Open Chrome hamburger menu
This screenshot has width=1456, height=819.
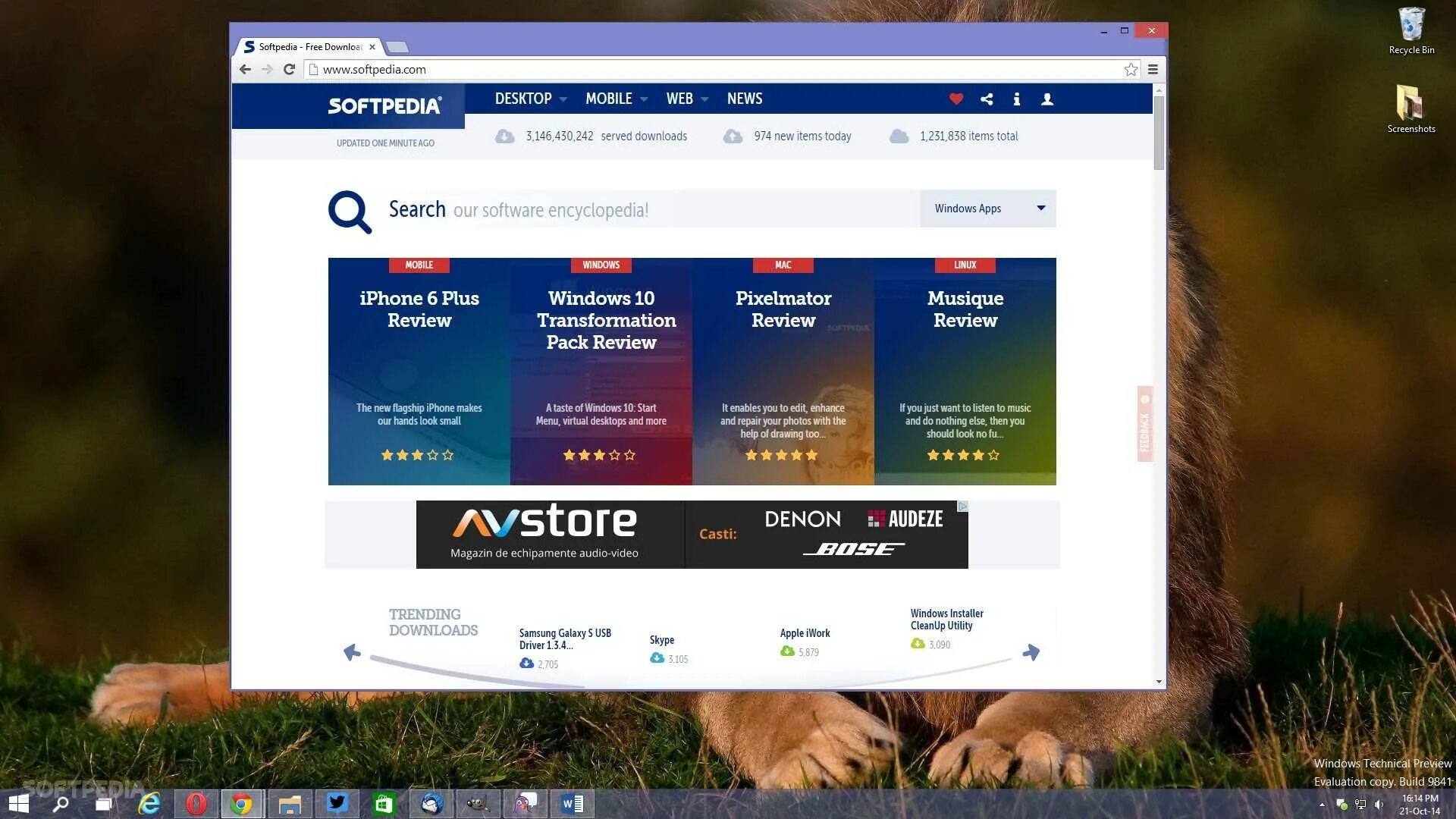(1153, 69)
